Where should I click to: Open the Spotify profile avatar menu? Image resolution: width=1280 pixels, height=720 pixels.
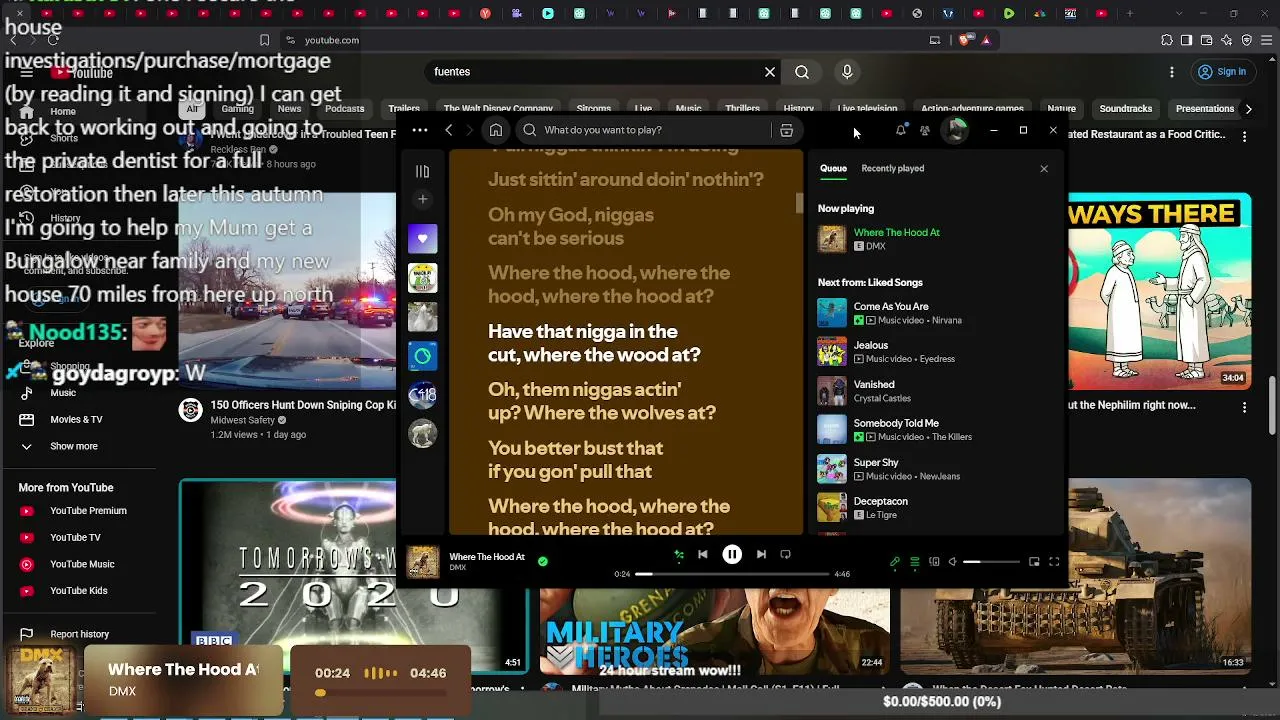(956, 130)
